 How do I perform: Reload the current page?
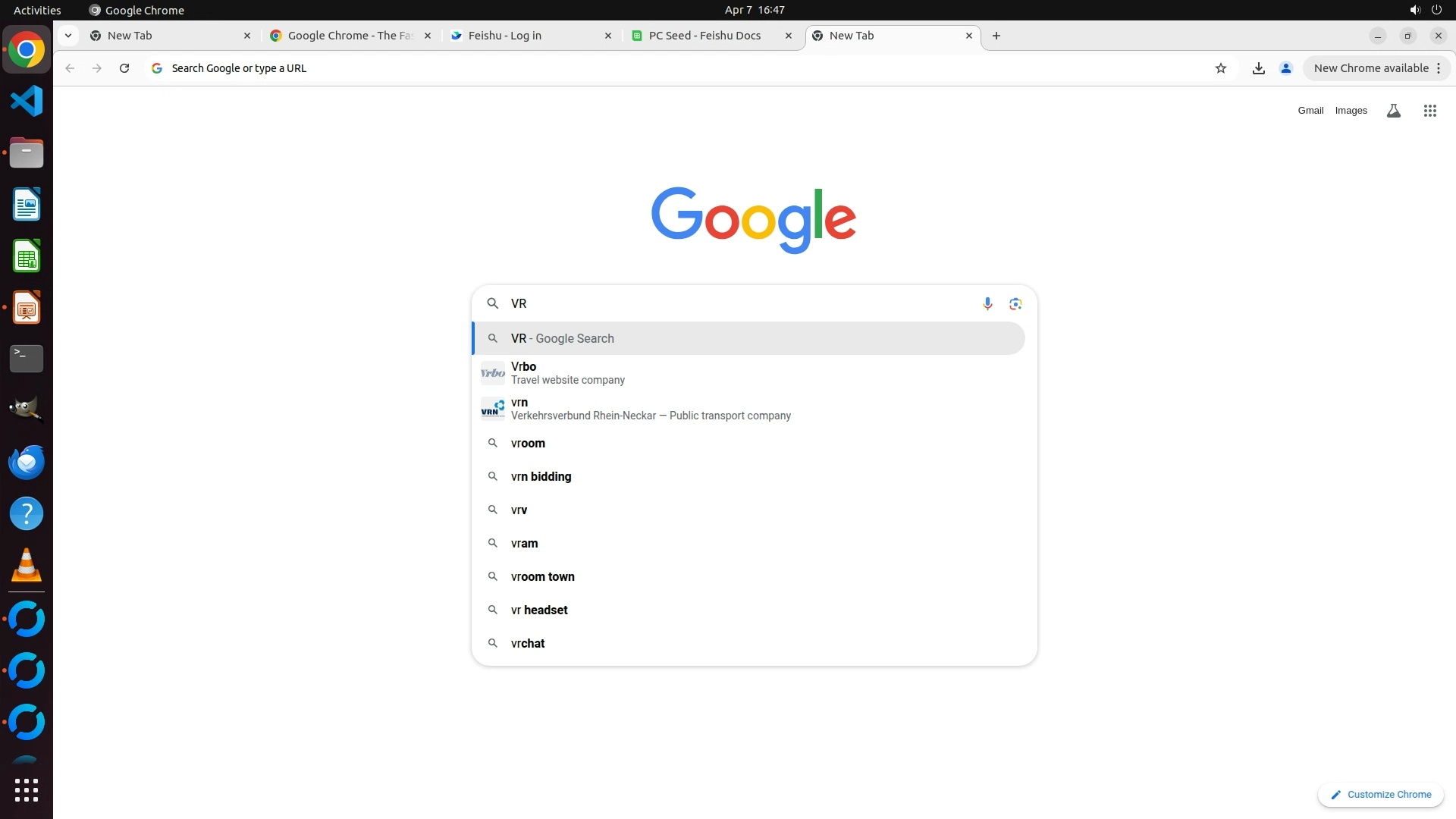coord(124,68)
